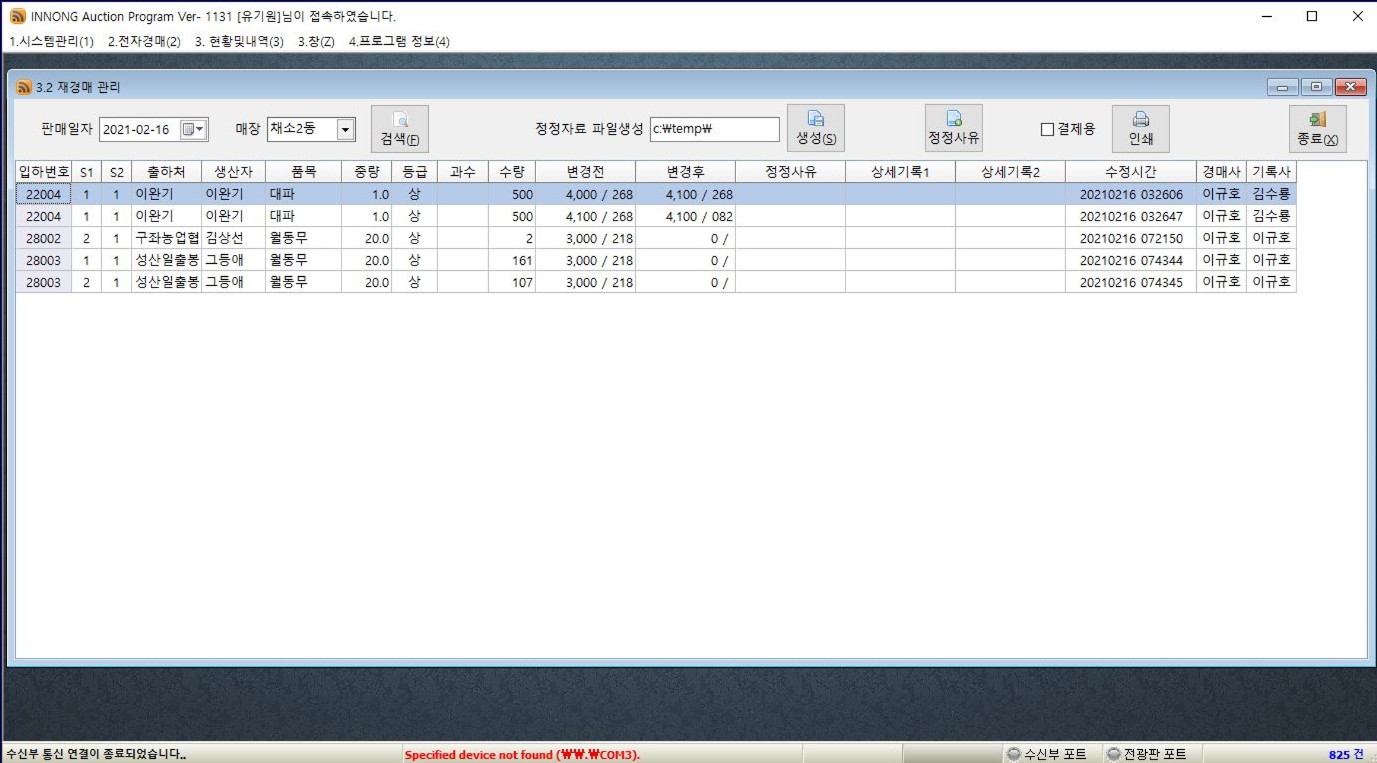Sort by the 수정시간 column header
The width and height of the screenshot is (1377, 763).
[x=1130, y=172]
